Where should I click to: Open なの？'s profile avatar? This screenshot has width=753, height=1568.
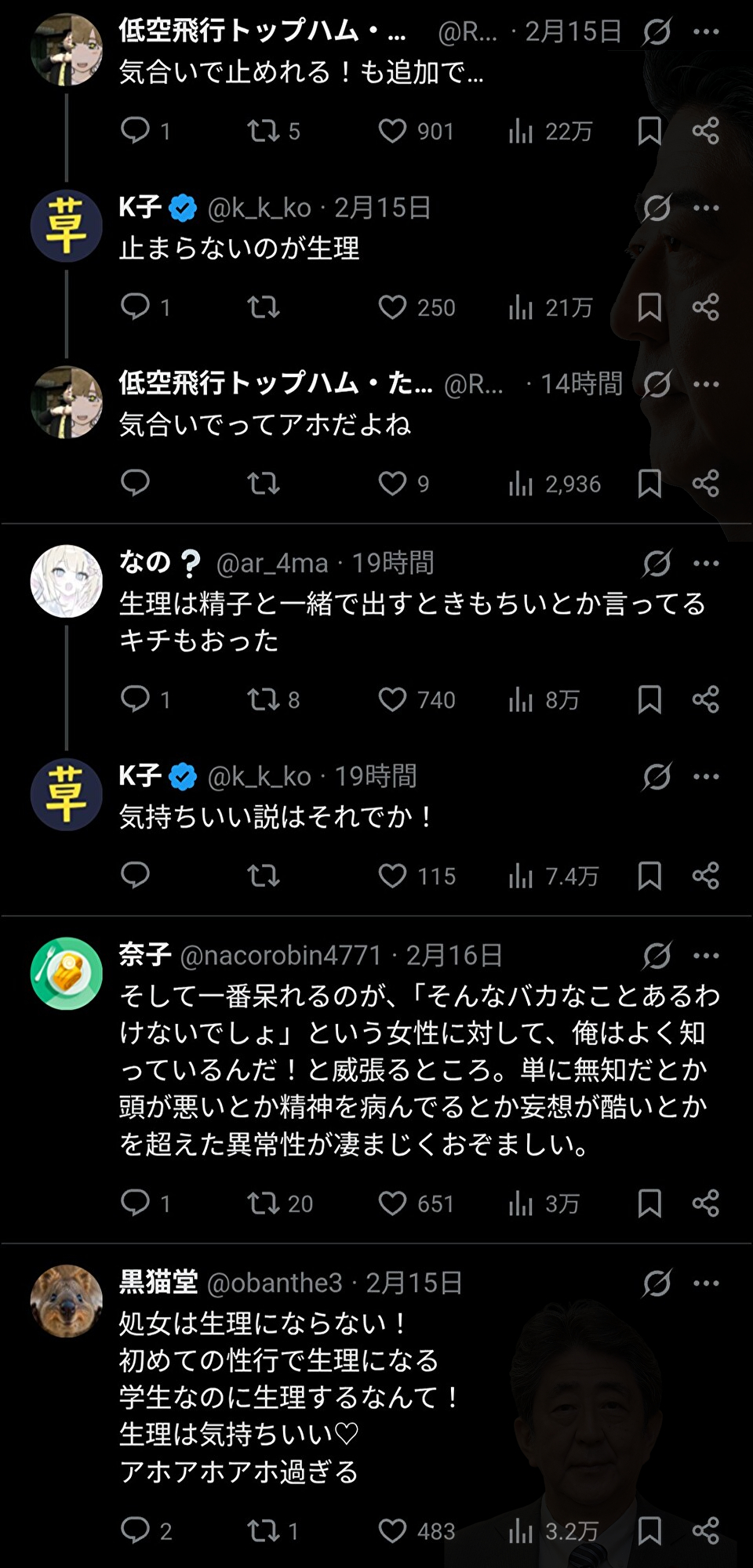[67, 581]
